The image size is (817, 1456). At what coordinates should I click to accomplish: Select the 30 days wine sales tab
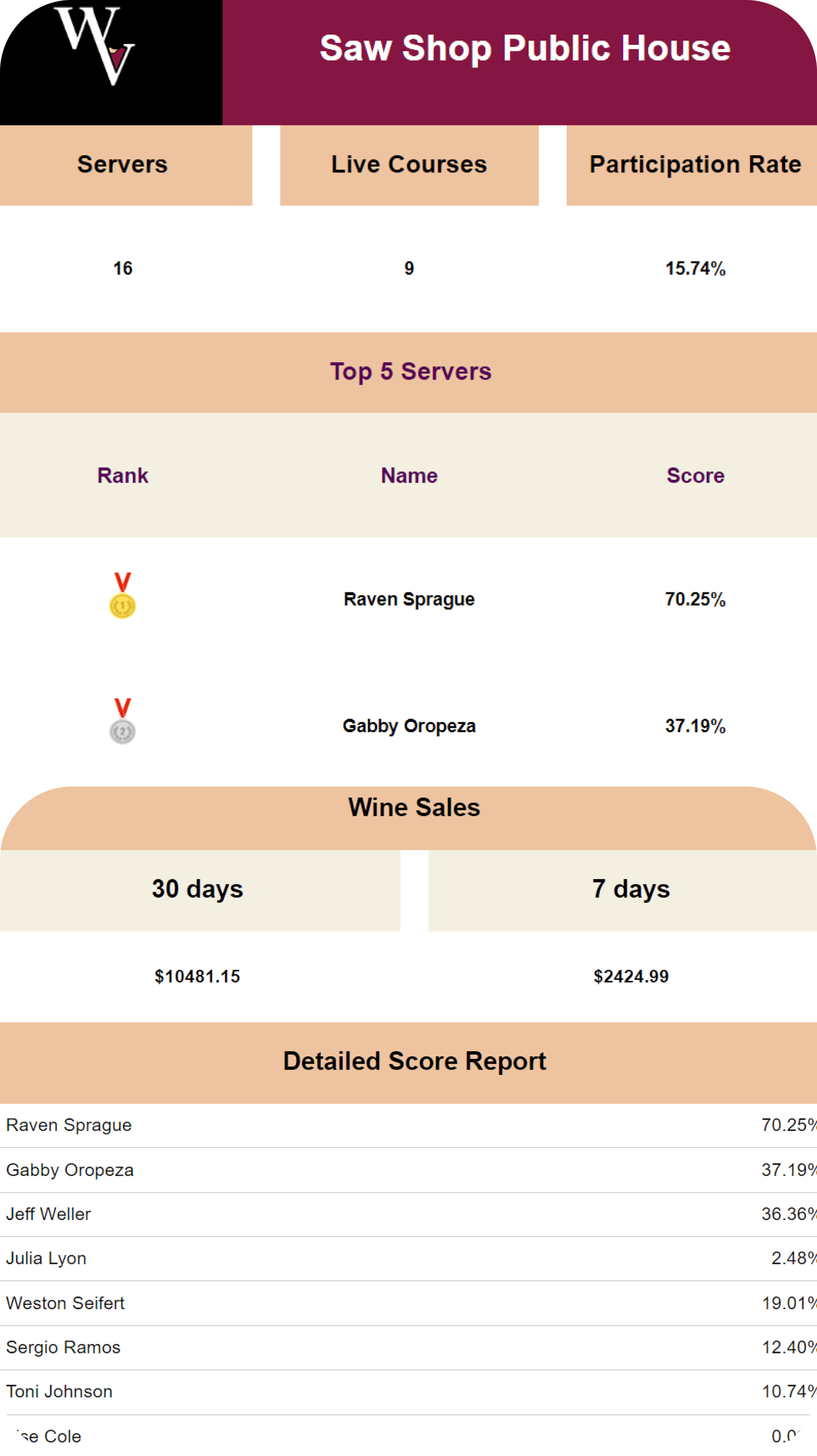coord(199,890)
